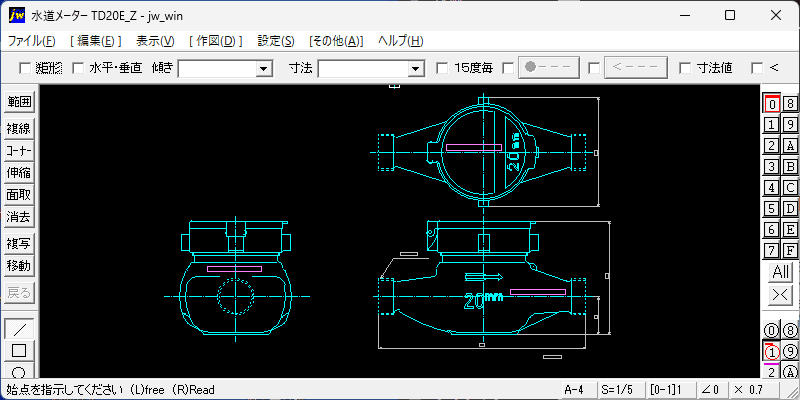Screen dimensions: 800x400
Task: Switch to layer D button
Action: 790,208
